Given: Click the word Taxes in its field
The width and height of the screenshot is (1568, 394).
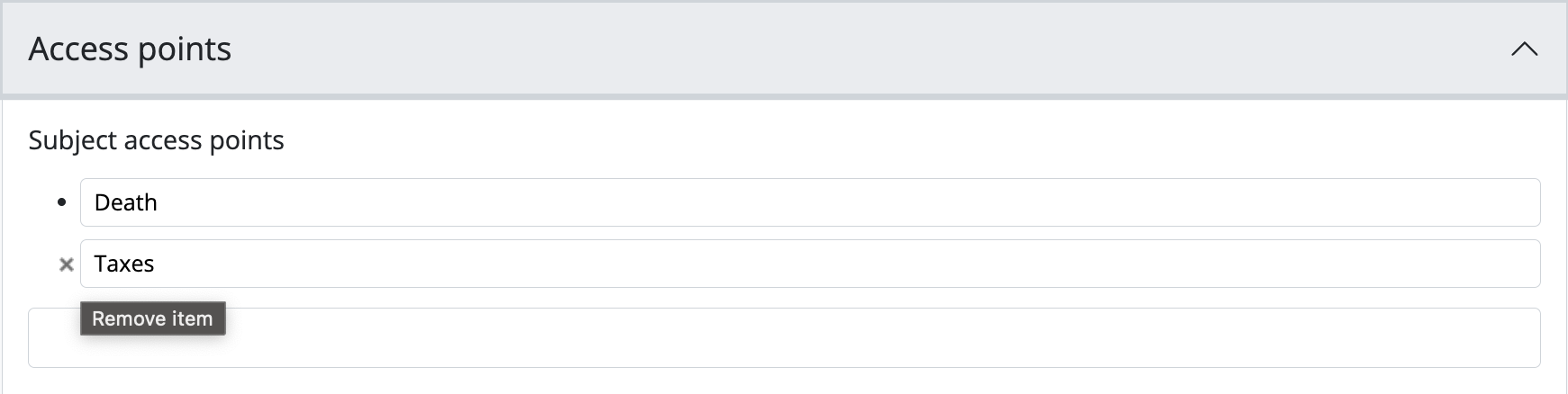Looking at the screenshot, I should [124, 264].
